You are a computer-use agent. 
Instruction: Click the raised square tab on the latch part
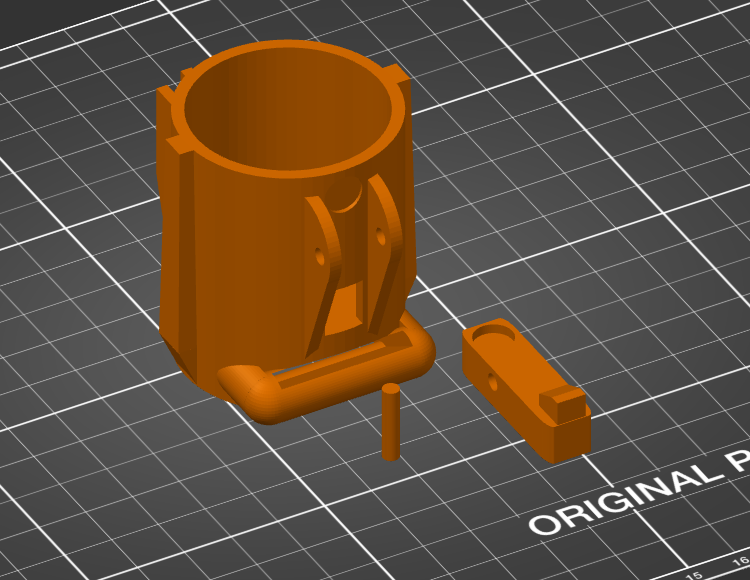pyautogui.click(x=562, y=405)
